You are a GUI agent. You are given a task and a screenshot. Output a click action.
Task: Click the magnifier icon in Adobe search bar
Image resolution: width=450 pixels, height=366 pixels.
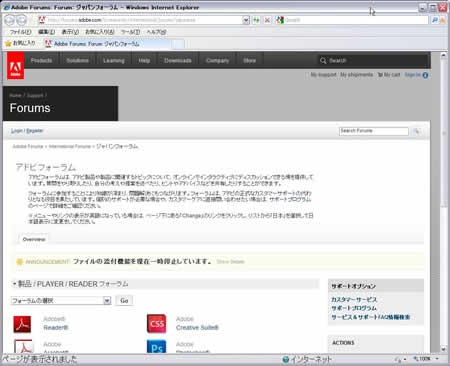click(x=323, y=61)
